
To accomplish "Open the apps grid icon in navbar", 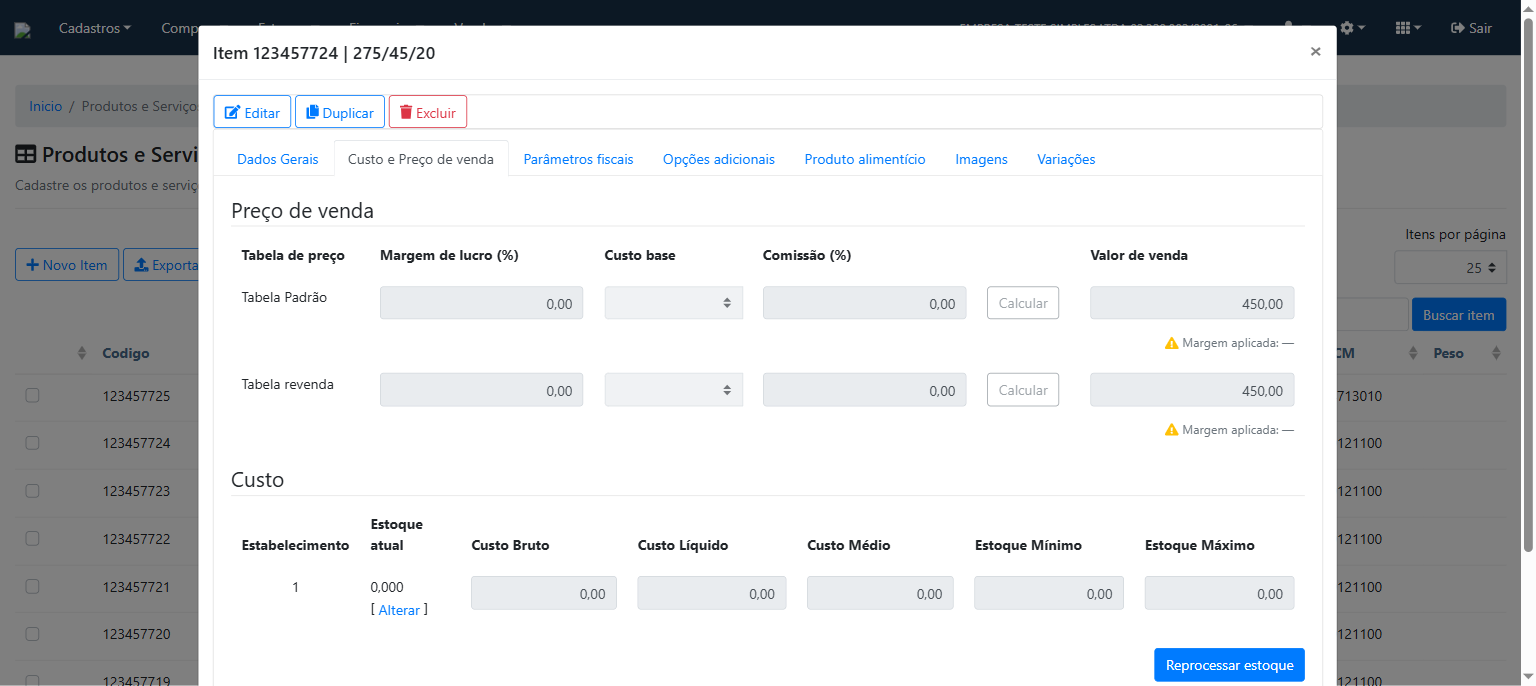I will pyautogui.click(x=1408, y=28).
